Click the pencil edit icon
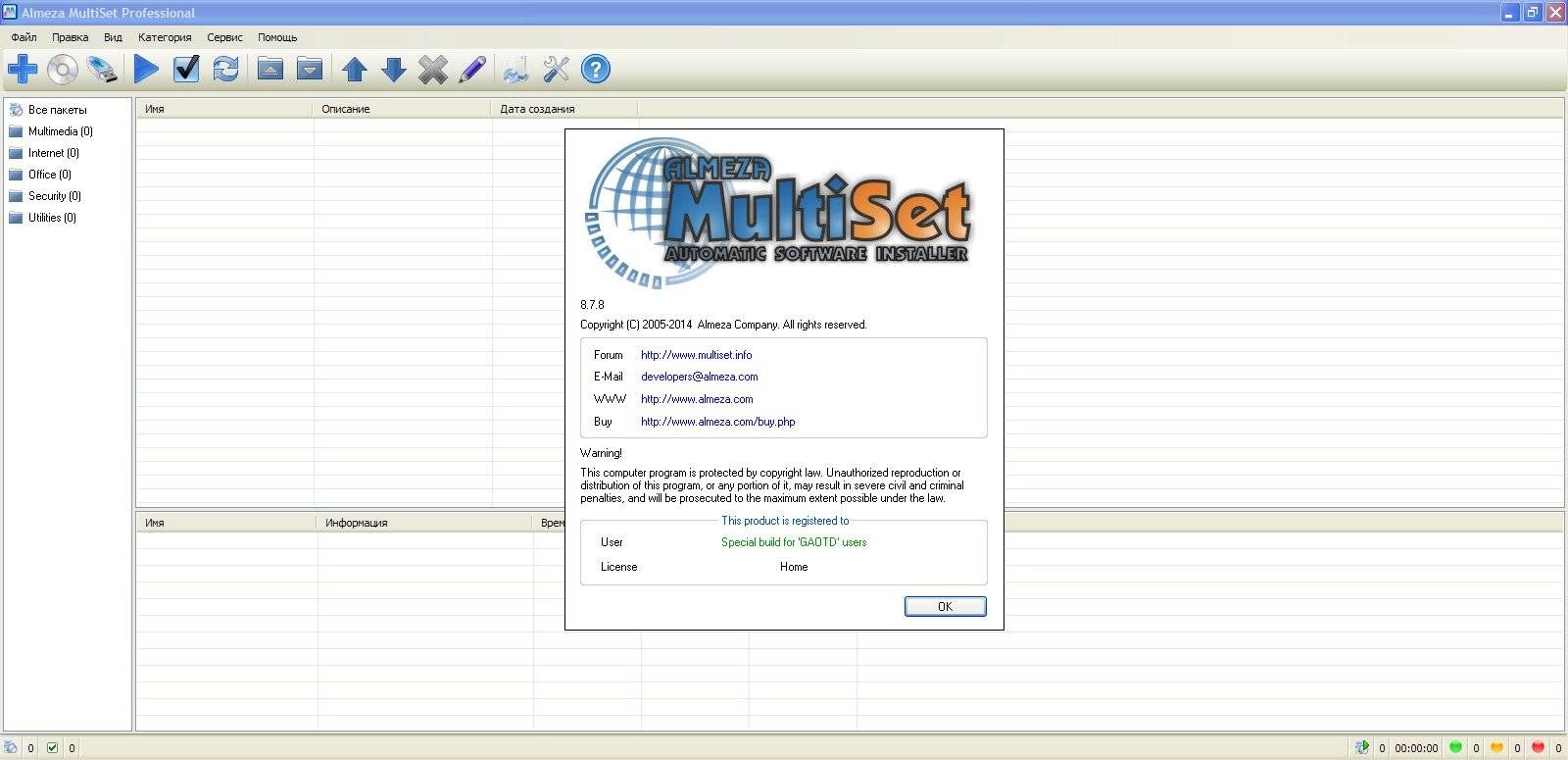The height and width of the screenshot is (760, 1568). click(x=472, y=70)
